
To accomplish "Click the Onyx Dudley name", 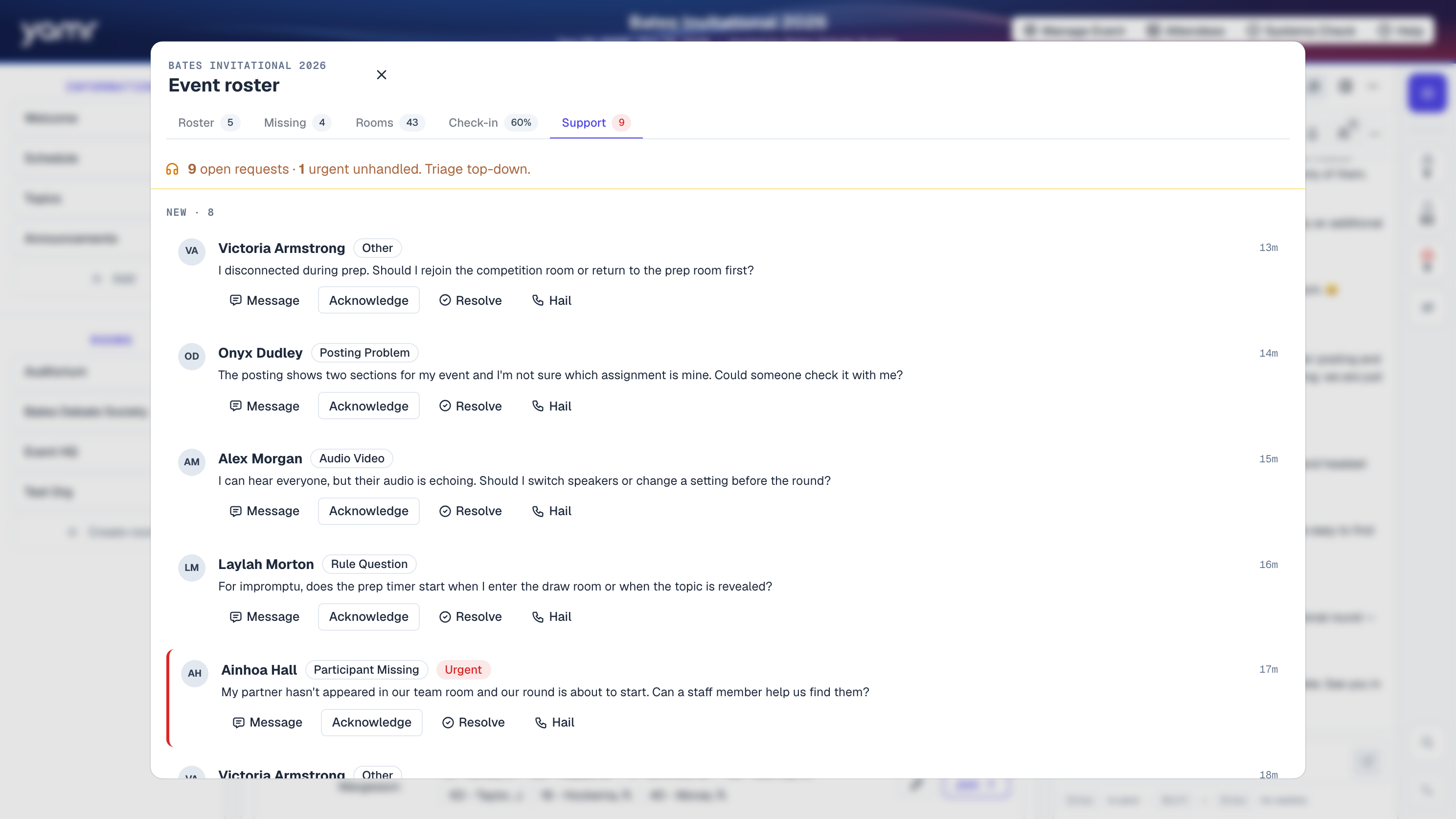I will coord(260,353).
